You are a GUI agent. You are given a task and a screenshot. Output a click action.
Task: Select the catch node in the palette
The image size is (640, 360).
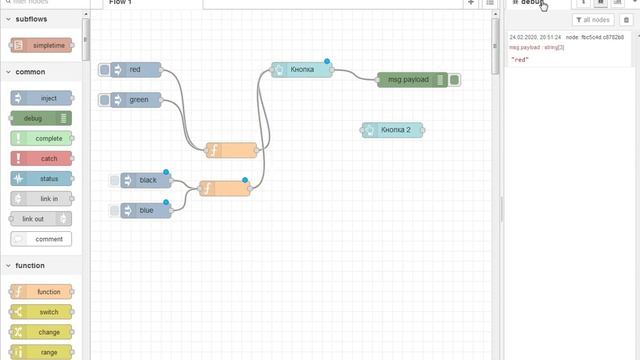click(x=41, y=158)
